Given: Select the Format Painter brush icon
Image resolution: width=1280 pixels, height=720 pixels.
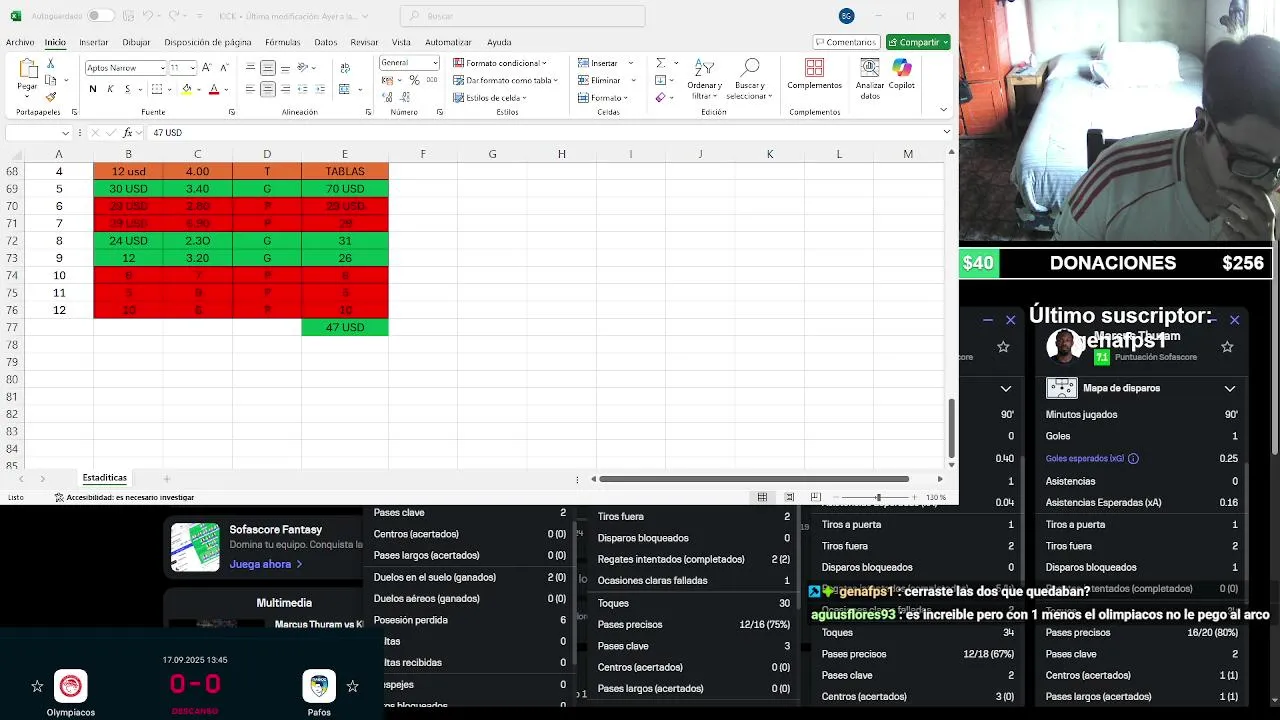Looking at the screenshot, I should pyautogui.click(x=51, y=97).
